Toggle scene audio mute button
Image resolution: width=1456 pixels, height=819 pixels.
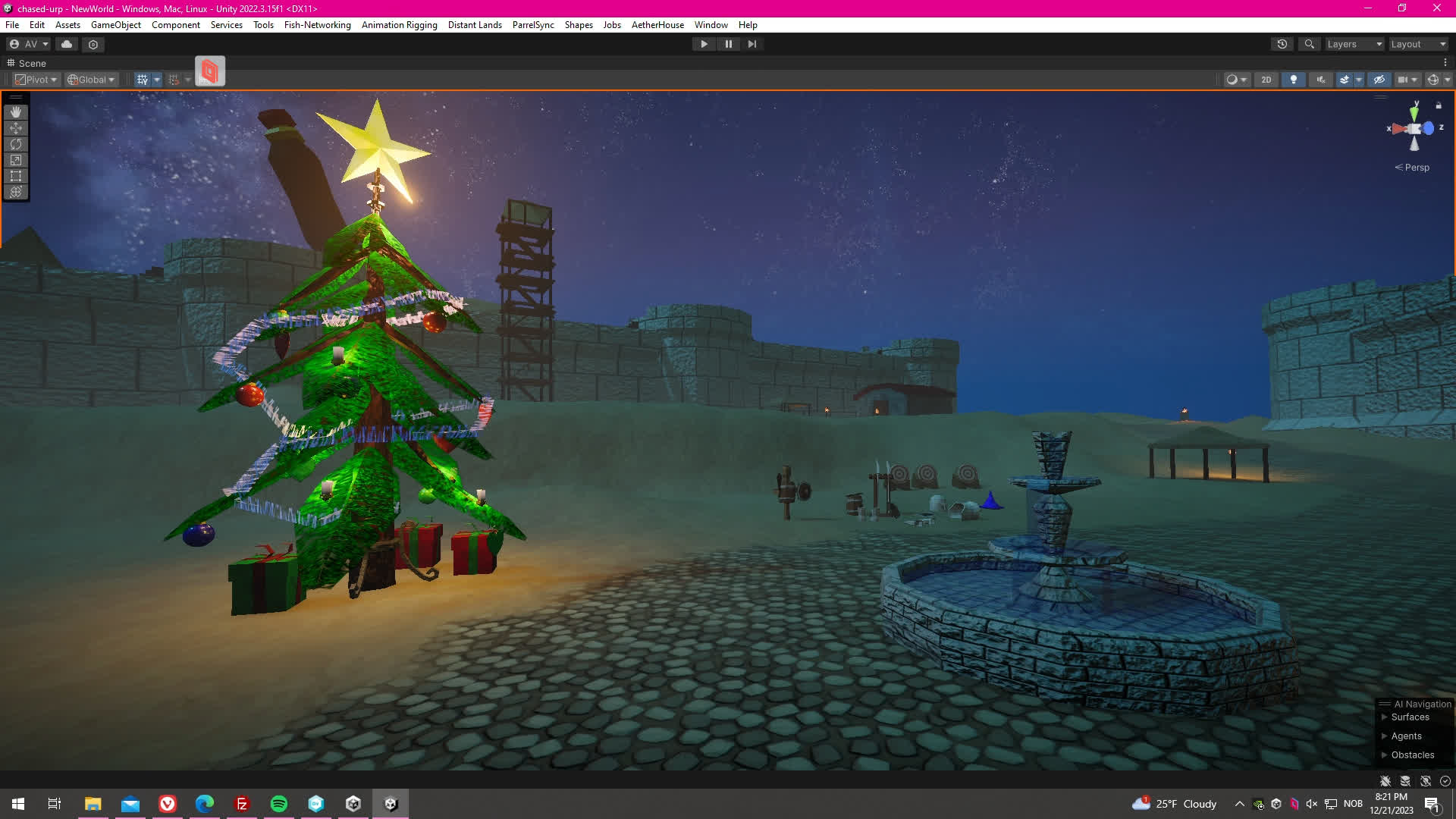click(1321, 80)
